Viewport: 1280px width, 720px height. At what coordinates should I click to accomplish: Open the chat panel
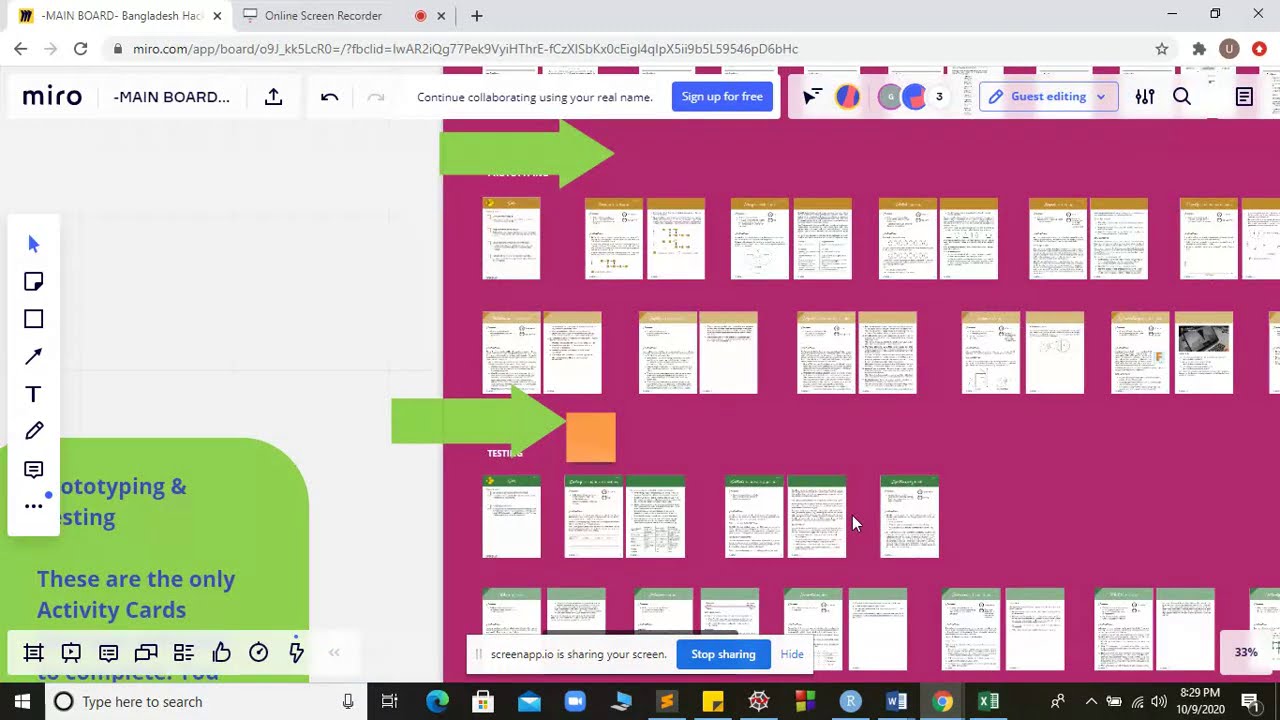coord(146,653)
